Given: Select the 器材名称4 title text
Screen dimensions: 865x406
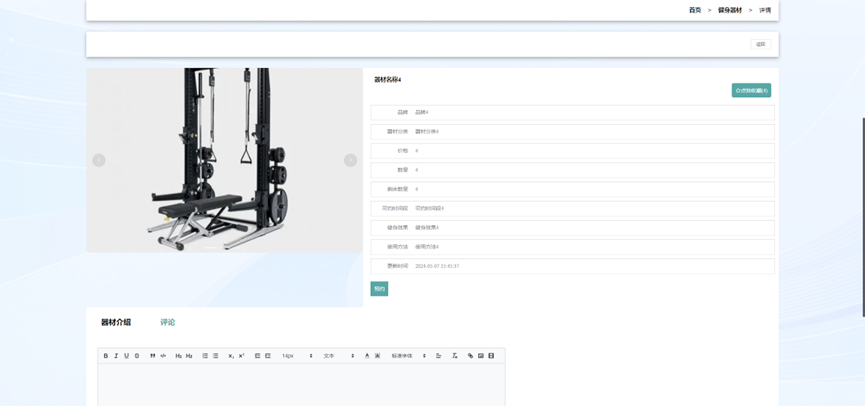Looking at the screenshot, I should [x=388, y=79].
